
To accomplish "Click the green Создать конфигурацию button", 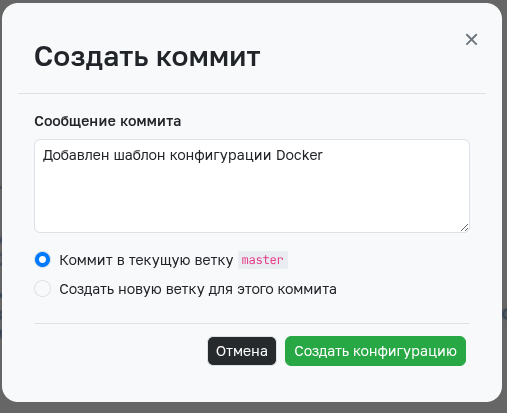I will click(x=375, y=351).
